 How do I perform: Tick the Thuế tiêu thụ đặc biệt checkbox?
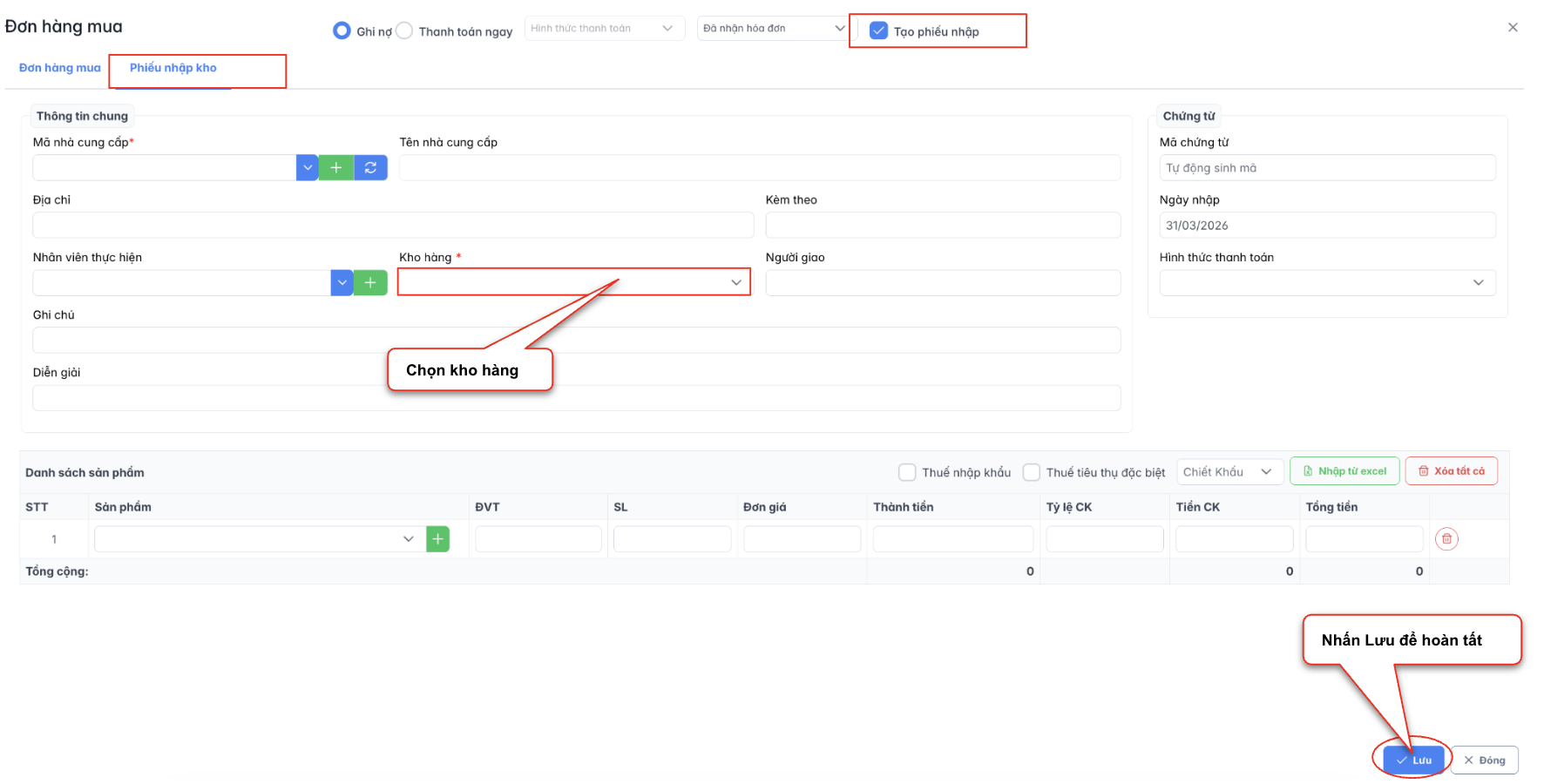[1032, 472]
